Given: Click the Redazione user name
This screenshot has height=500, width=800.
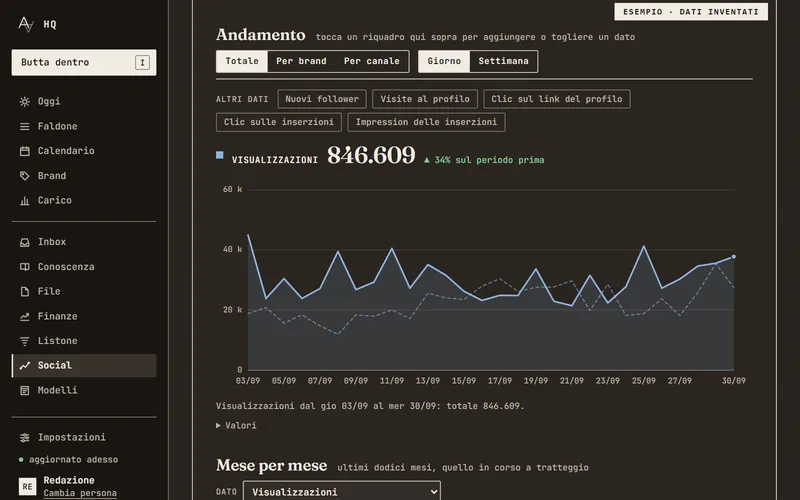Looking at the screenshot, I should tap(69, 481).
